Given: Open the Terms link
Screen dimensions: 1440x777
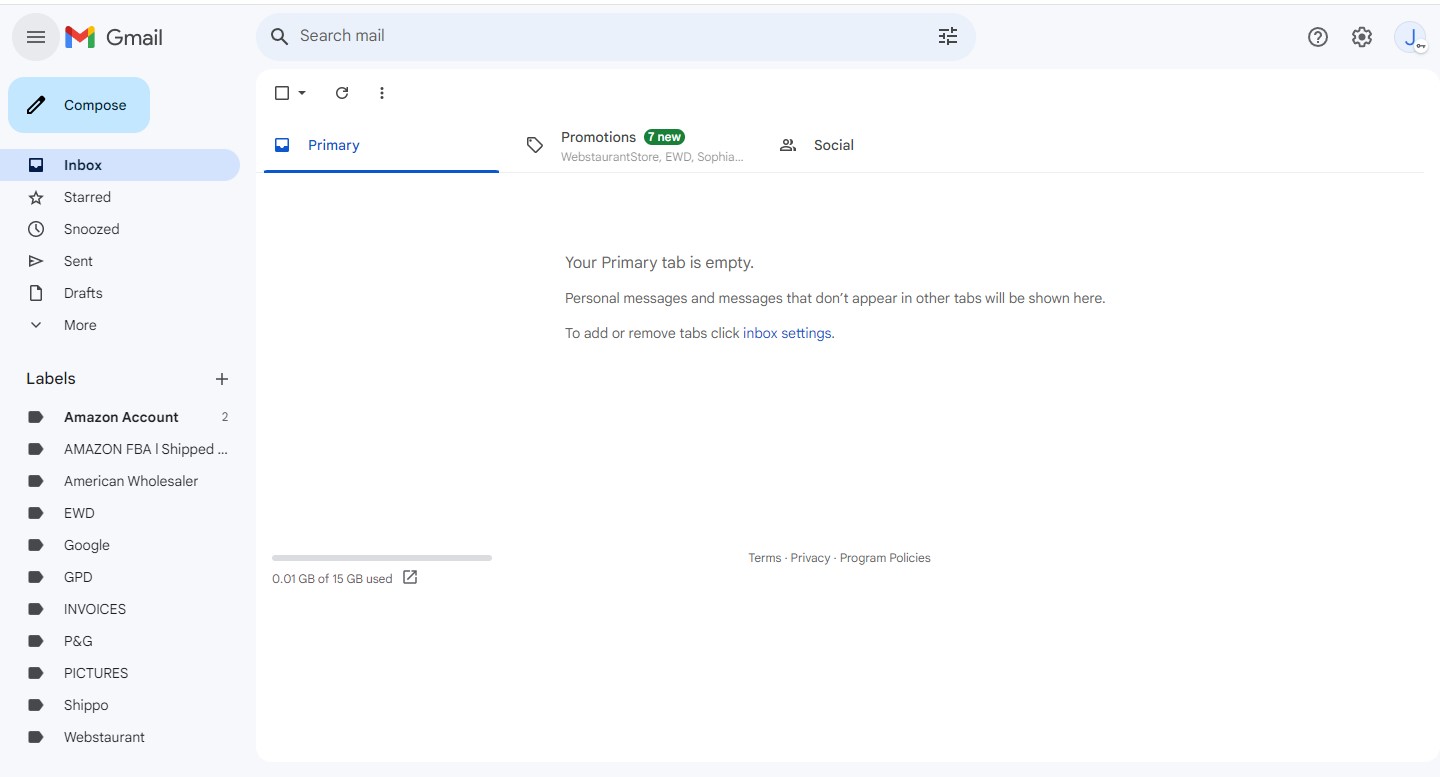Looking at the screenshot, I should (765, 558).
